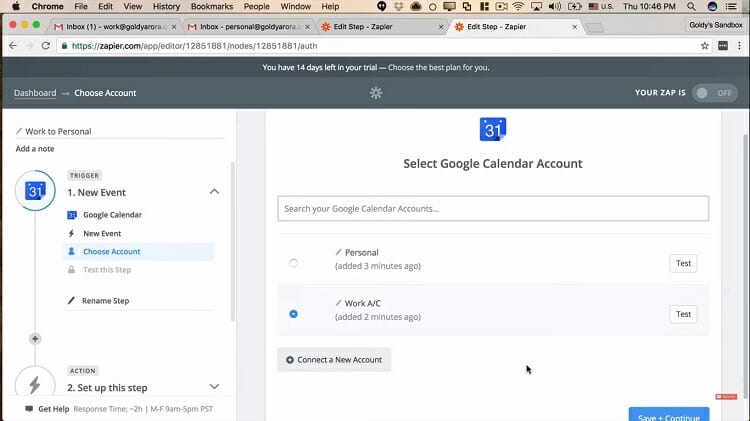Click Add a note
This screenshot has width=750, height=421.
click(x=35, y=149)
